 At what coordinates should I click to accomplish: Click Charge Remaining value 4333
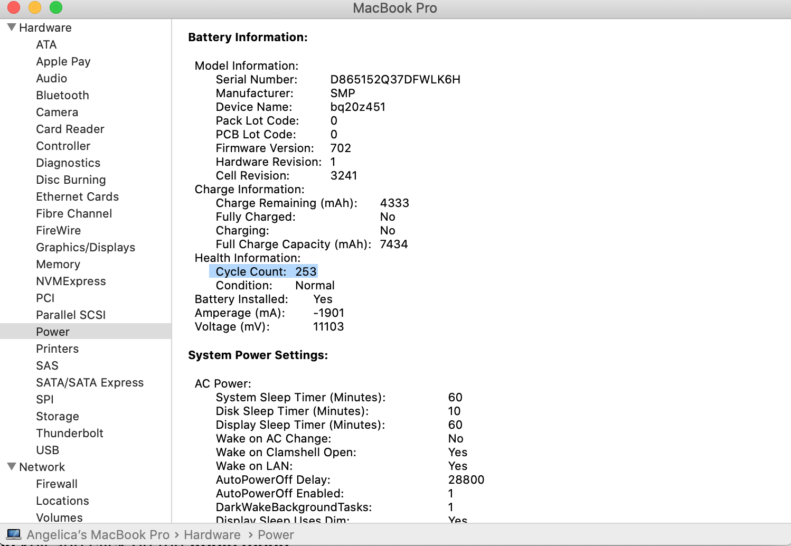coord(394,203)
